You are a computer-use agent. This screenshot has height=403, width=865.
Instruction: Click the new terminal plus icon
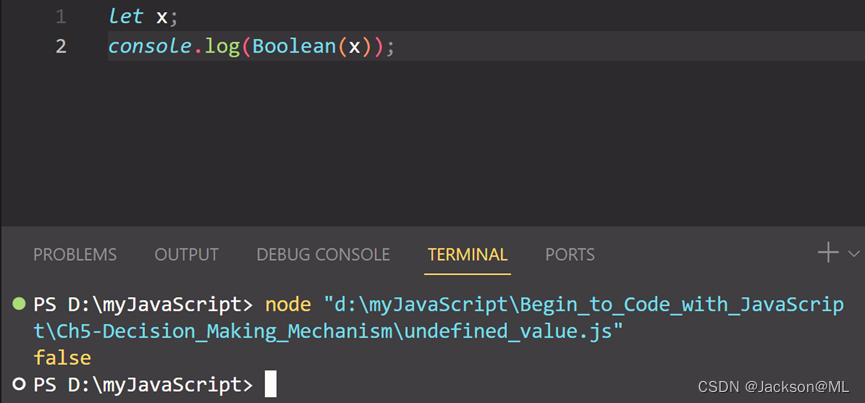(x=827, y=253)
